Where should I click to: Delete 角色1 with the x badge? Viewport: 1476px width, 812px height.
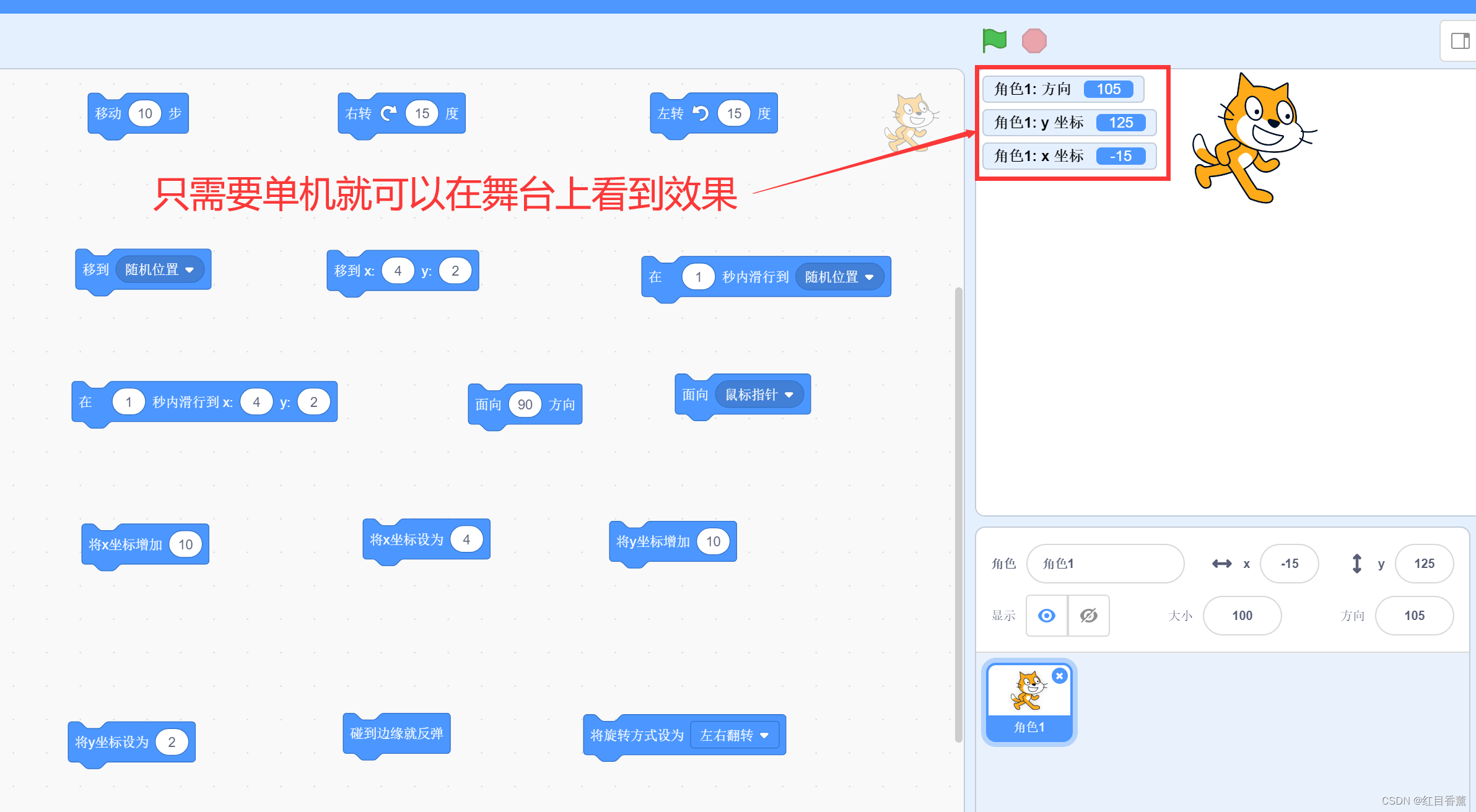[x=1060, y=676]
